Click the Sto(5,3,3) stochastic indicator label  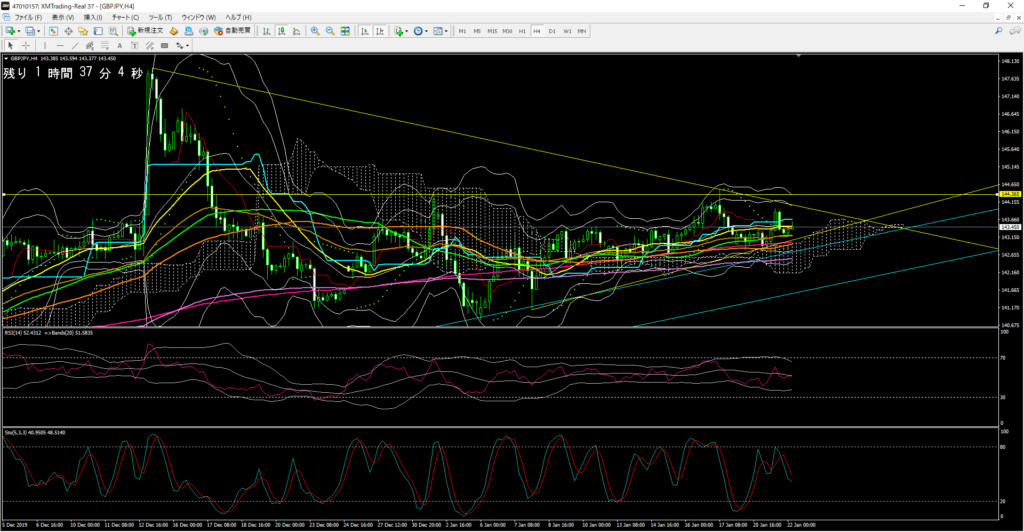[16, 432]
